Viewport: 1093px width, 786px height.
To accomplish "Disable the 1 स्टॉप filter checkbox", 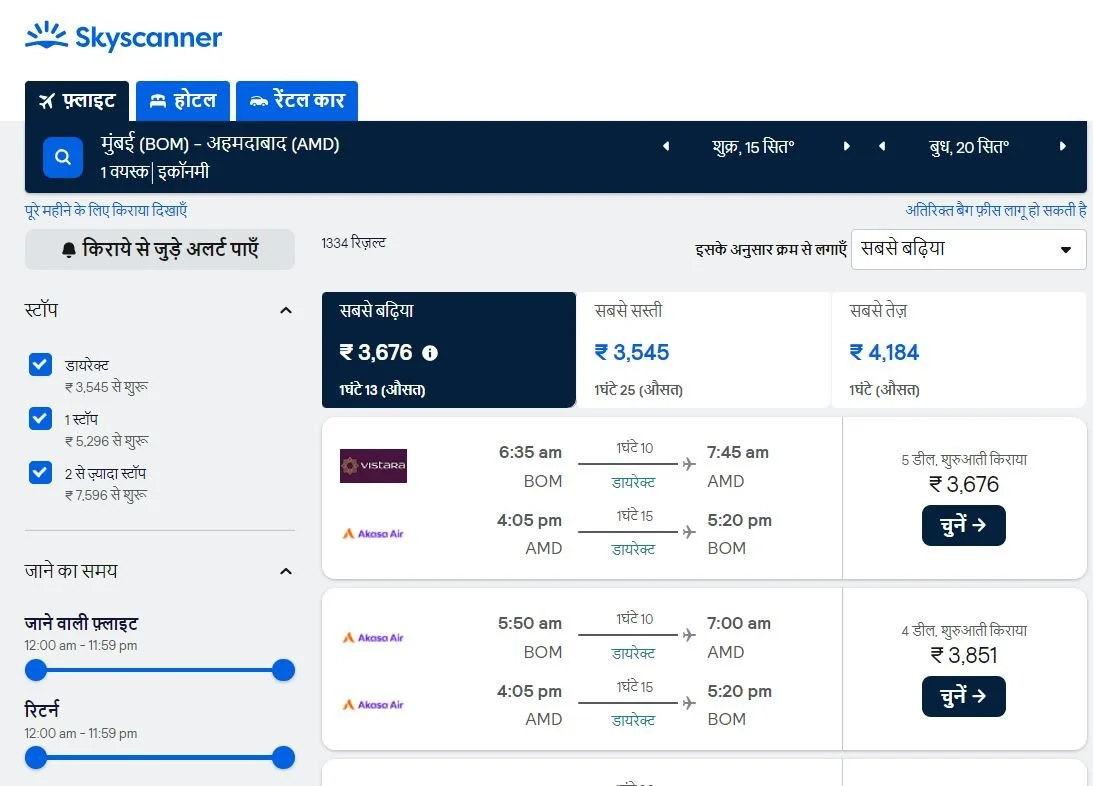I will click(40, 418).
